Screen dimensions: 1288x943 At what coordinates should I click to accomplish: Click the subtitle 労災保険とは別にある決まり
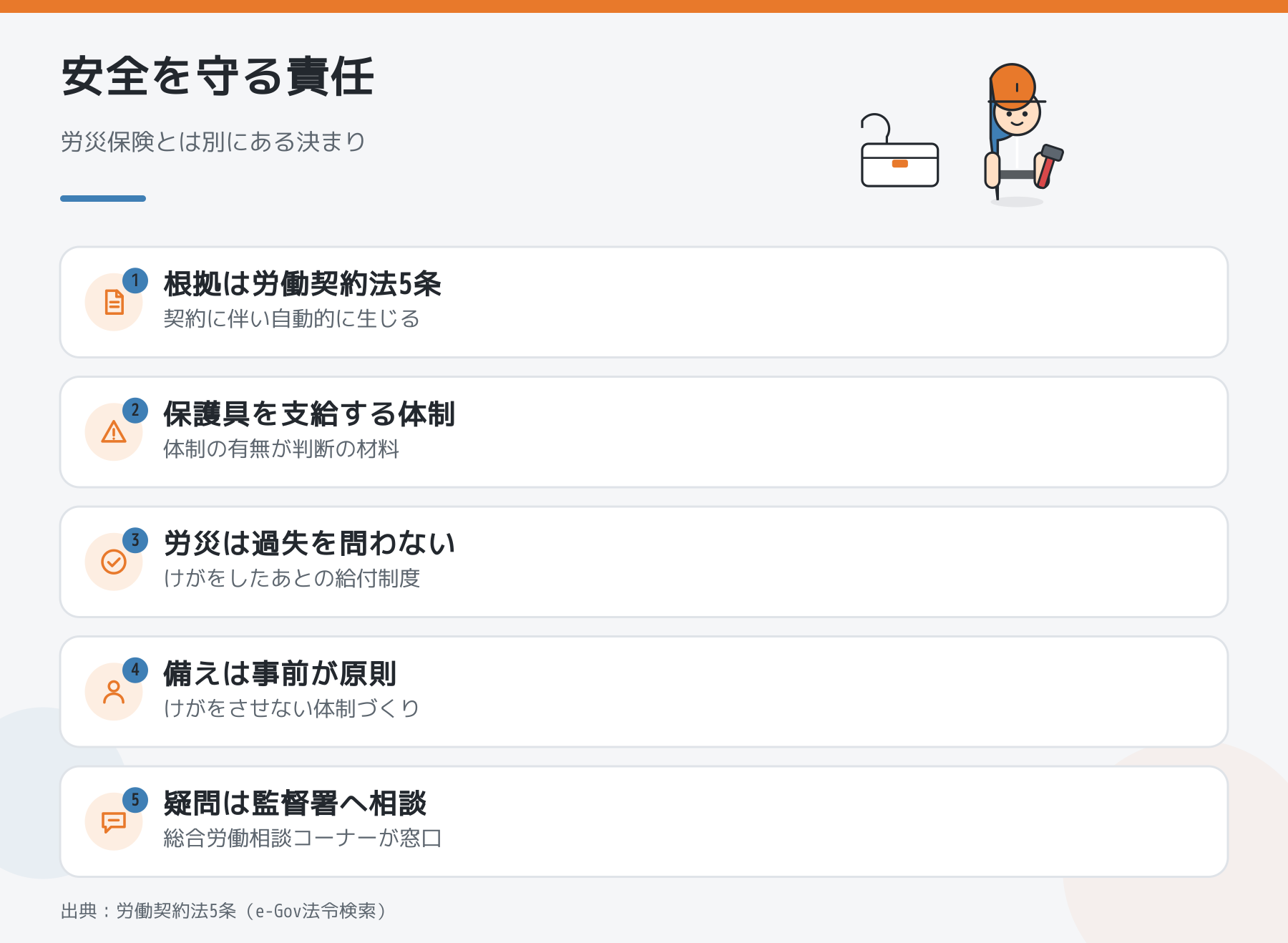(213, 142)
